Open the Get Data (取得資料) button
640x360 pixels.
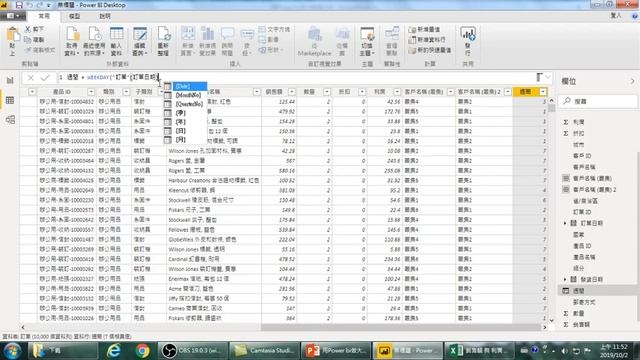point(73,41)
